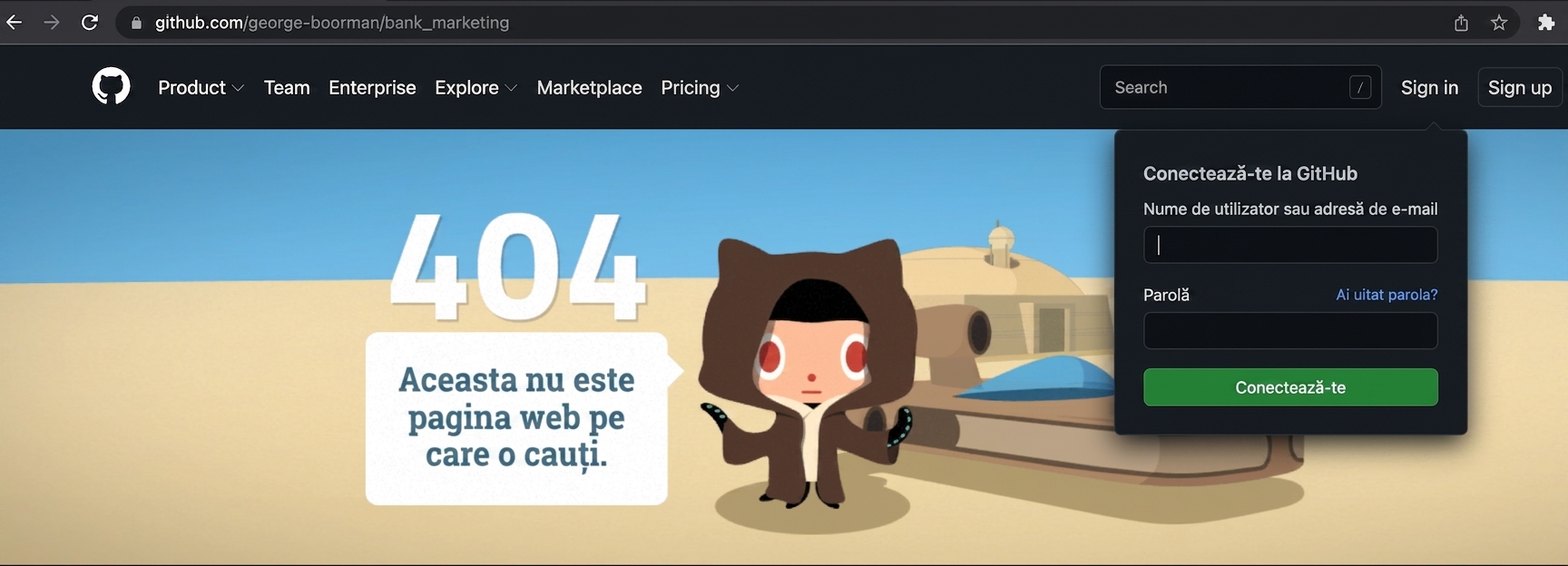Open the browser extensions puzzle icon
This screenshot has width=1568, height=566.
point(1546,23)
